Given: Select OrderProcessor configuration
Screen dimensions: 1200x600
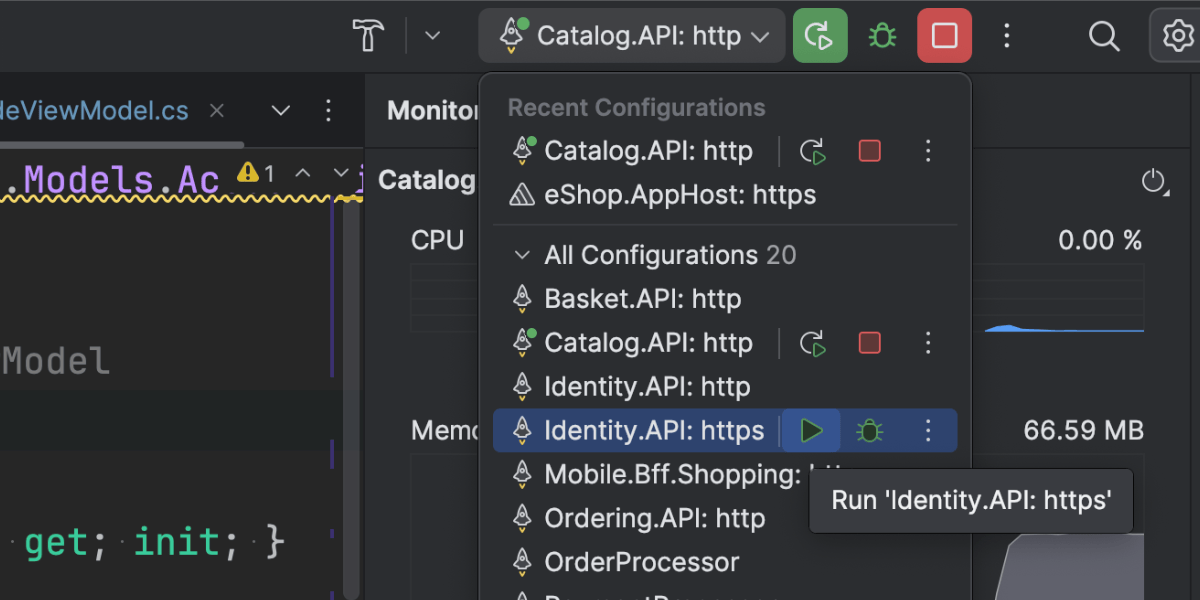Looking at the screenshot, I should click(x=641, y=562).
